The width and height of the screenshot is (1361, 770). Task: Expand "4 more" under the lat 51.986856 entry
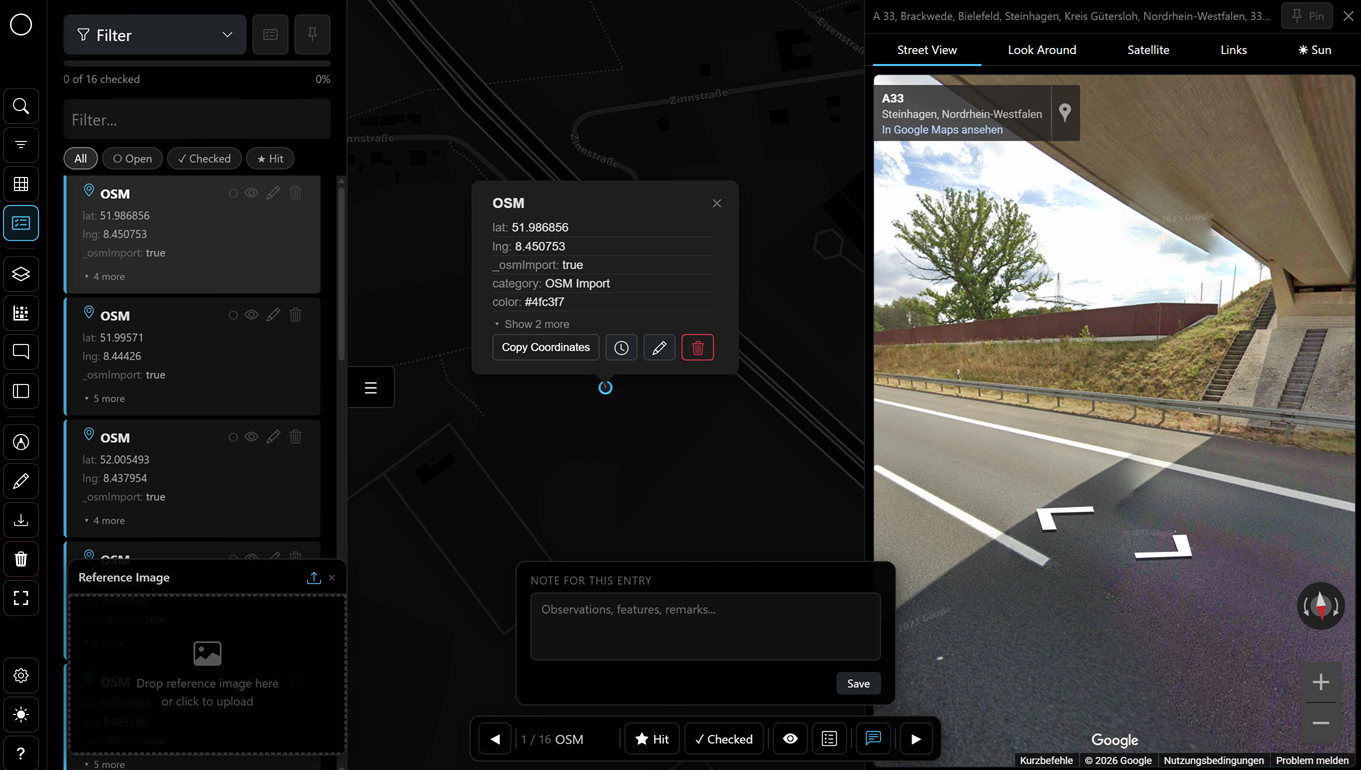point(105,276)
